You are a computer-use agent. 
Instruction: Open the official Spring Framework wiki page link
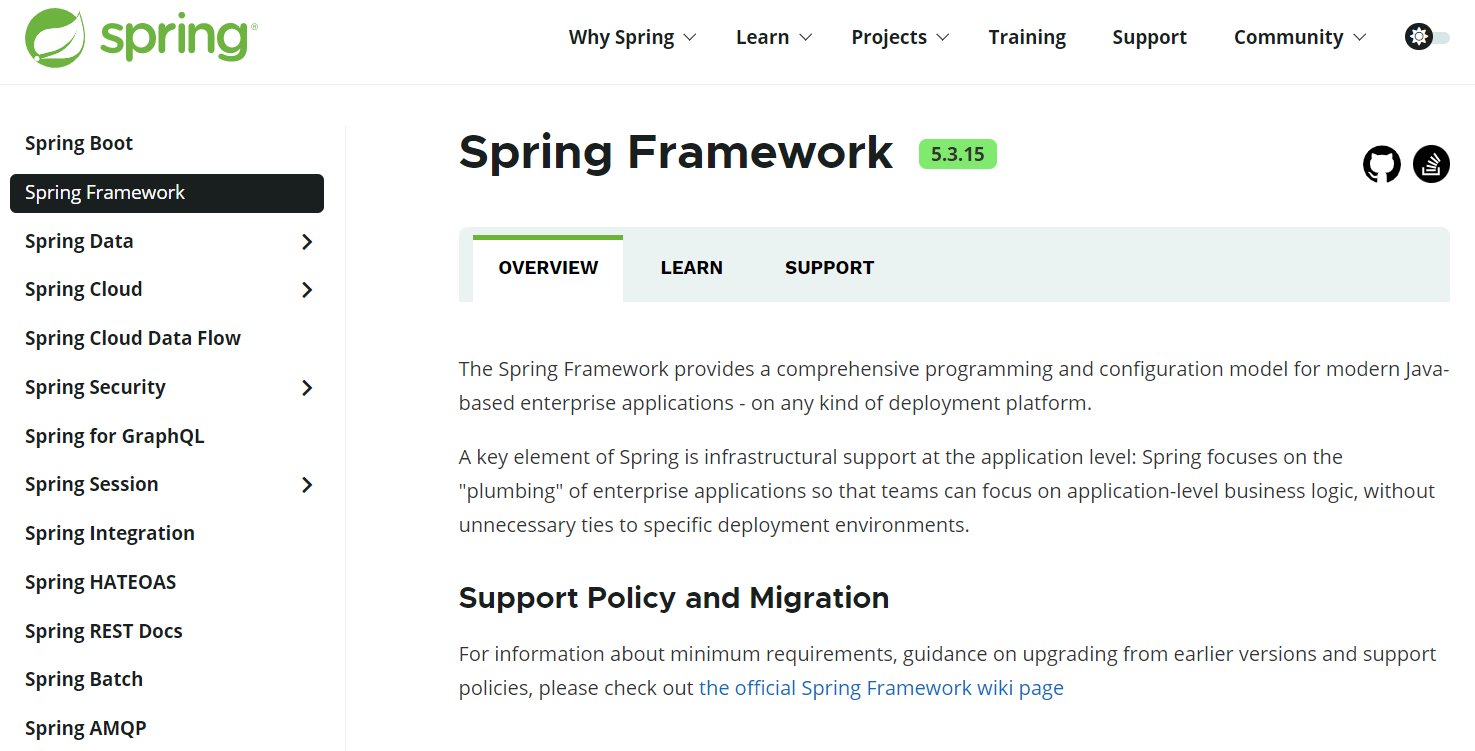point(881,687)
